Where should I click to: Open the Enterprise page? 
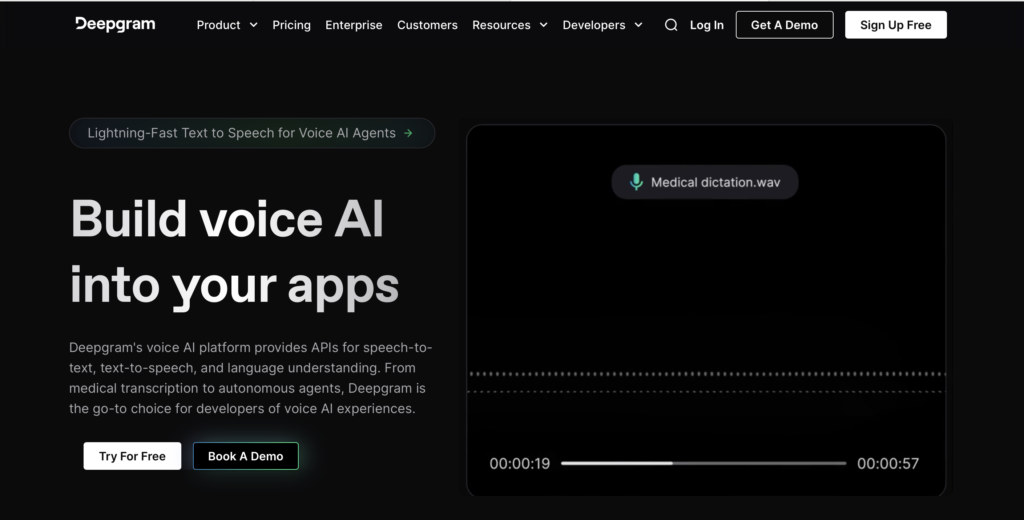tap(354, 25)
